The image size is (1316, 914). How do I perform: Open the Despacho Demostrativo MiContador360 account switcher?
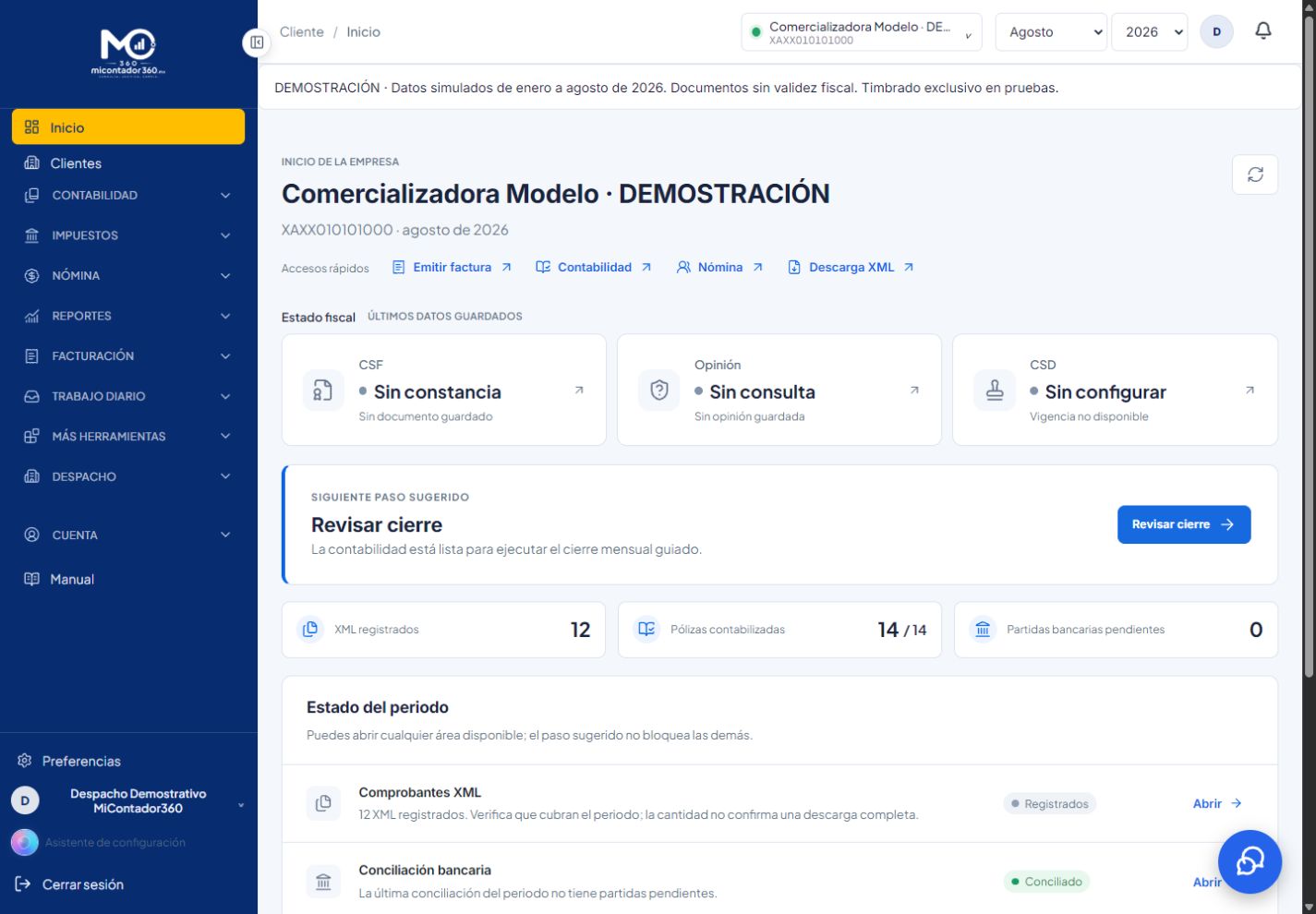tap(128, 800)
